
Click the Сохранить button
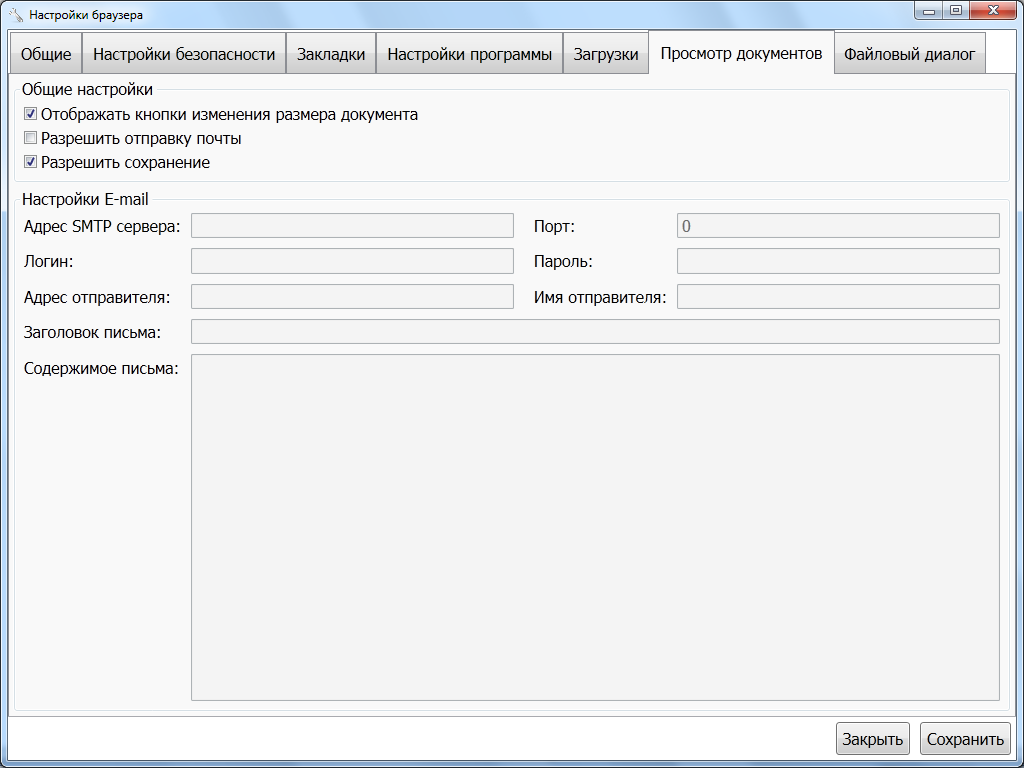pos(965,740)
